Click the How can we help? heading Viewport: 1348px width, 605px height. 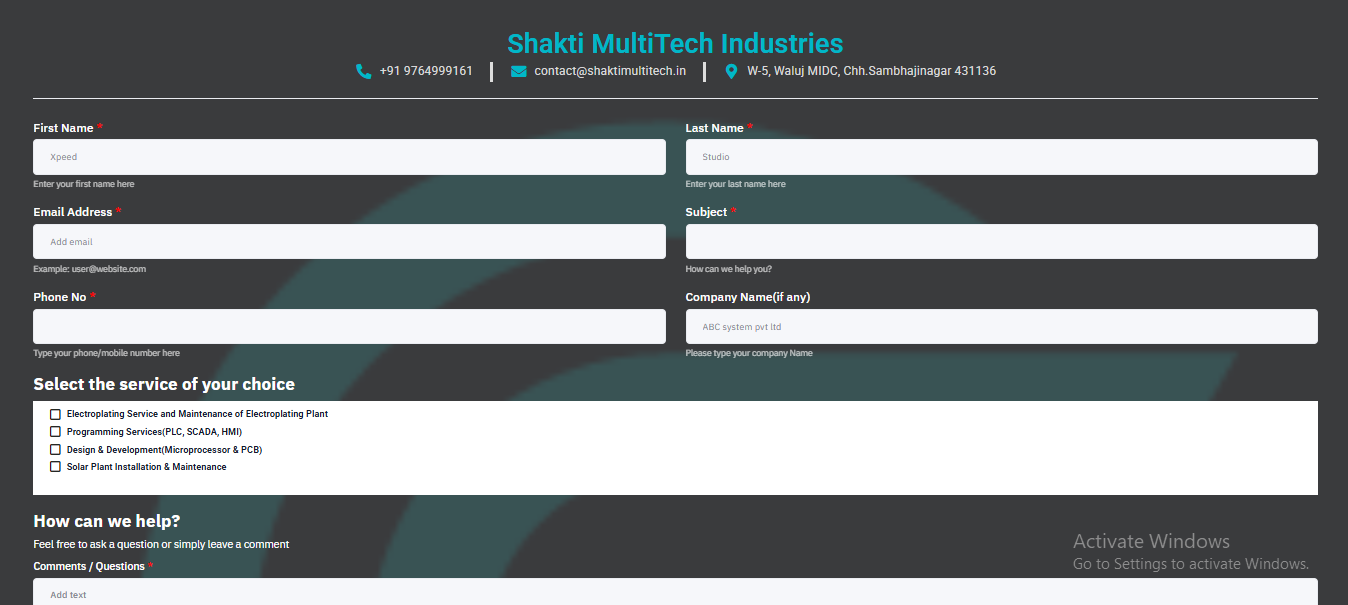tap(107, 521)
